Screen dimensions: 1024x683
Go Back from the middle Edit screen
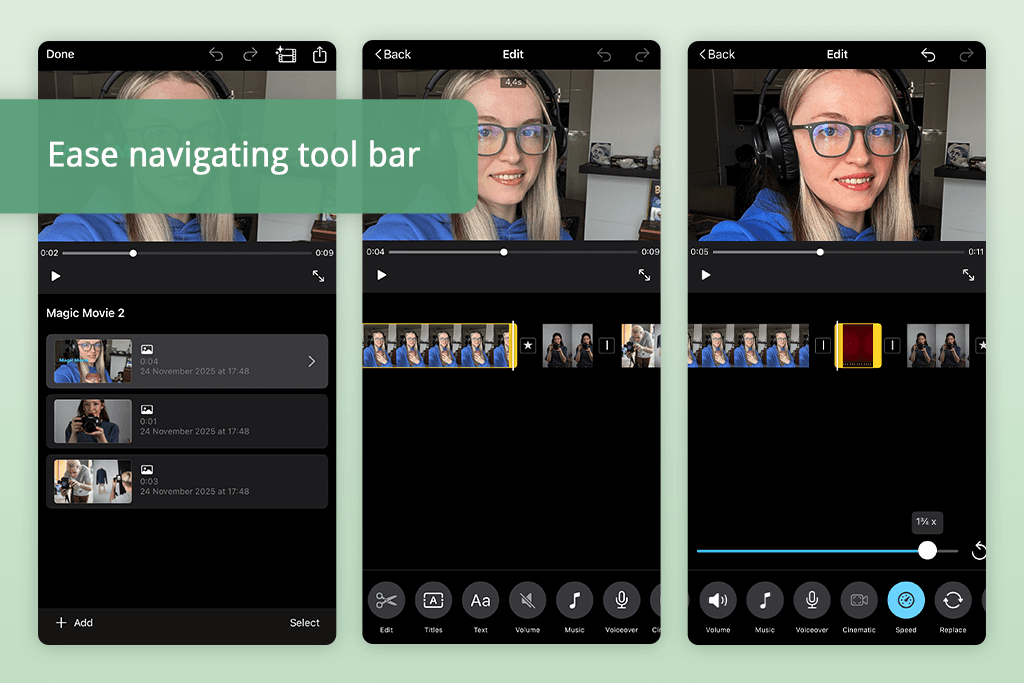pyautogui.click(x=392, y=54)
